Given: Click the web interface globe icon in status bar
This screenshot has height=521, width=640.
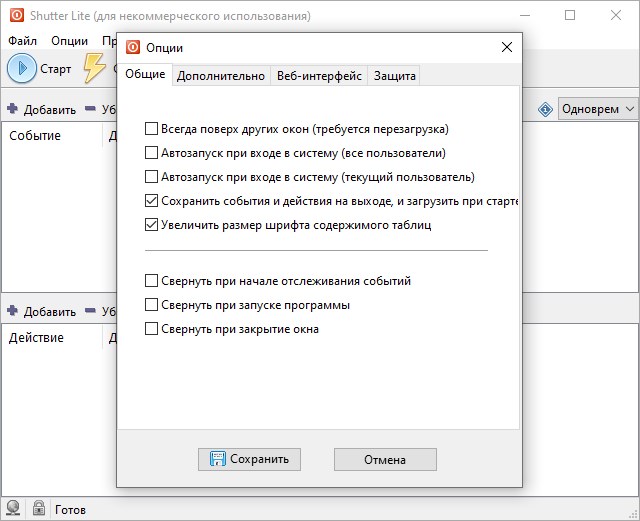Looking at the screenshot, I should (13, 509).
